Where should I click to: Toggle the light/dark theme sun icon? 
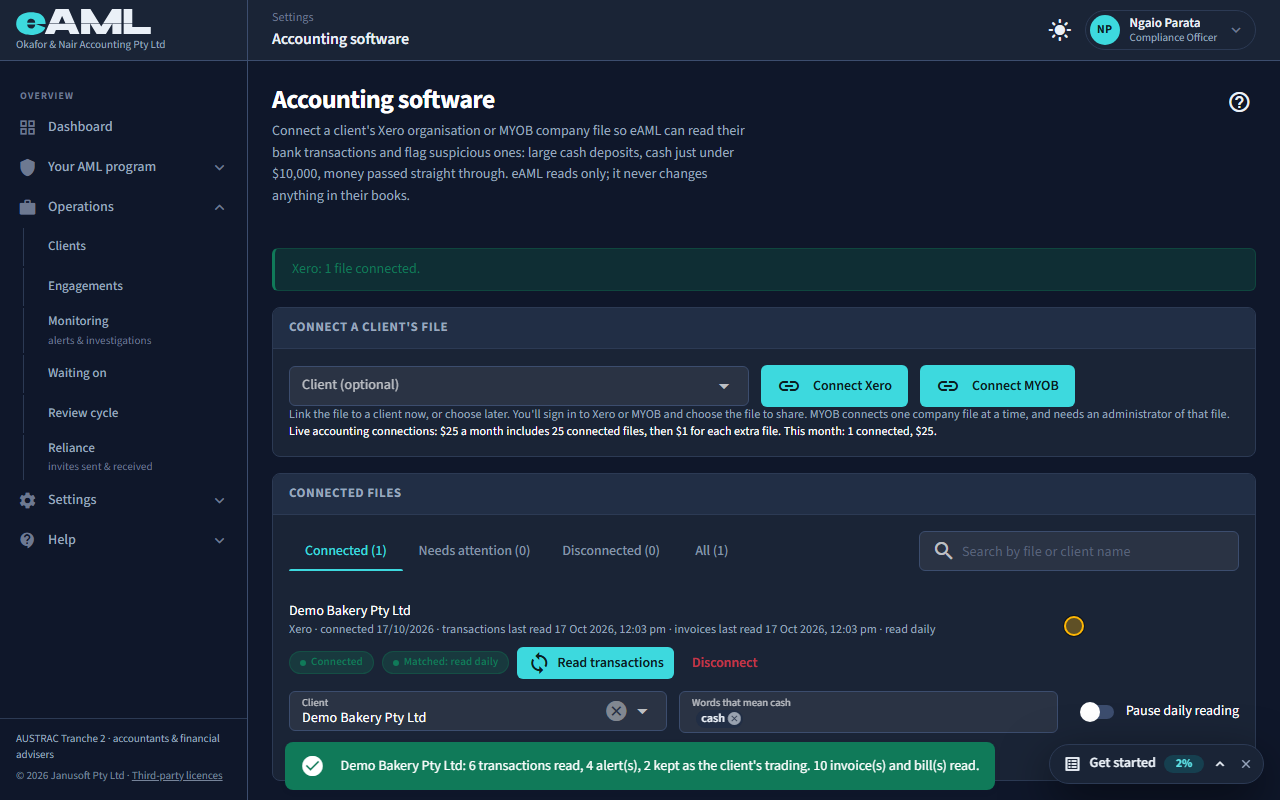coord(1059,30)
